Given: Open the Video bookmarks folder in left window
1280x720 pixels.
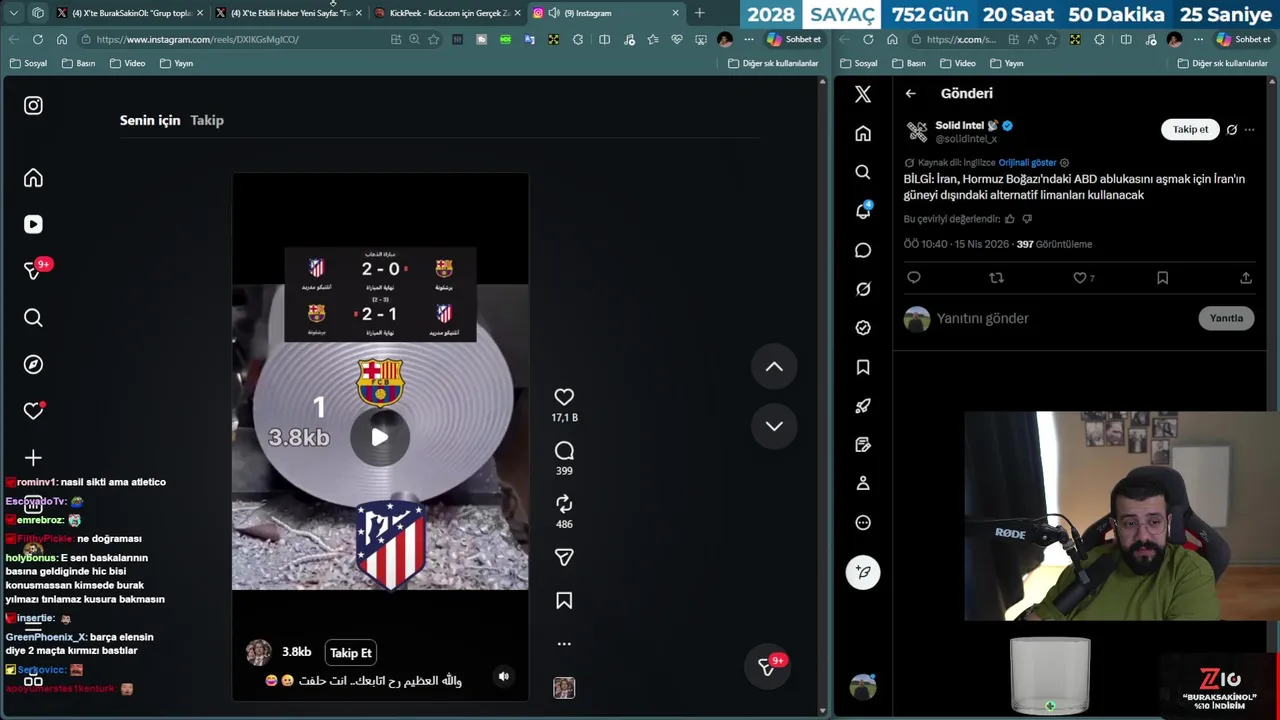Looking at the screenshot, I should [127, 63].
